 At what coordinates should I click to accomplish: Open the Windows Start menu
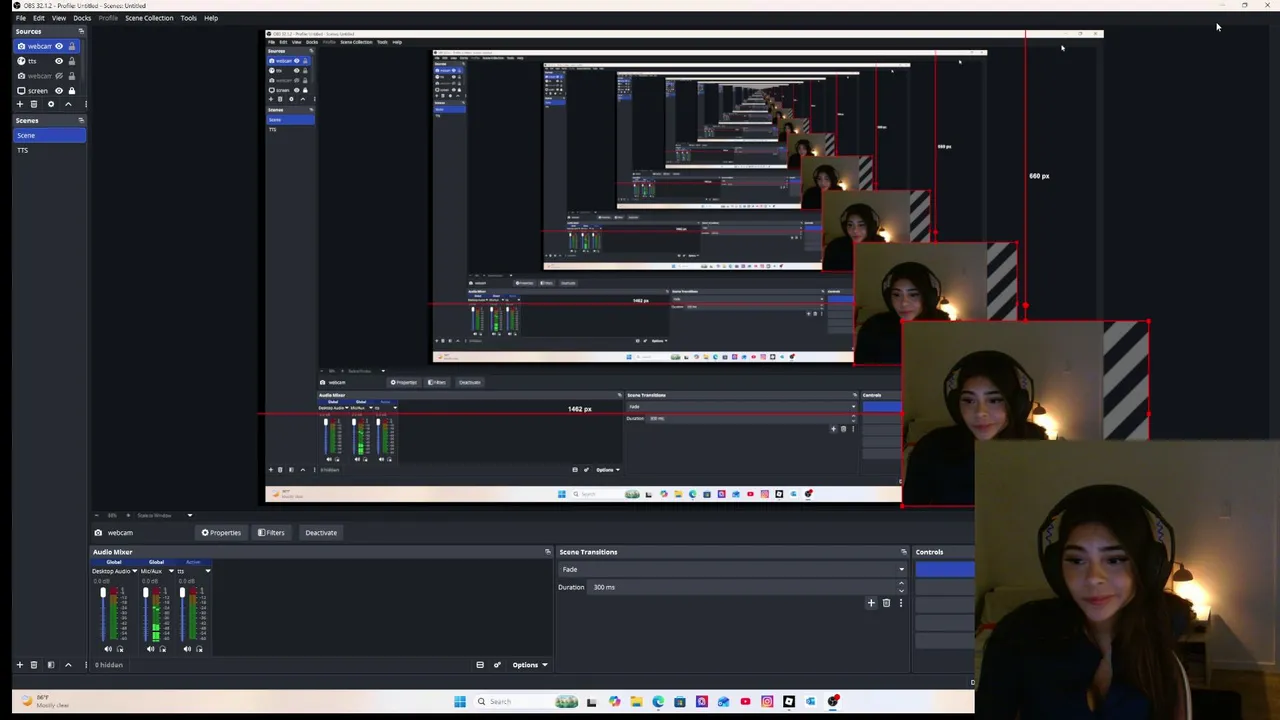tap(460, 702)
